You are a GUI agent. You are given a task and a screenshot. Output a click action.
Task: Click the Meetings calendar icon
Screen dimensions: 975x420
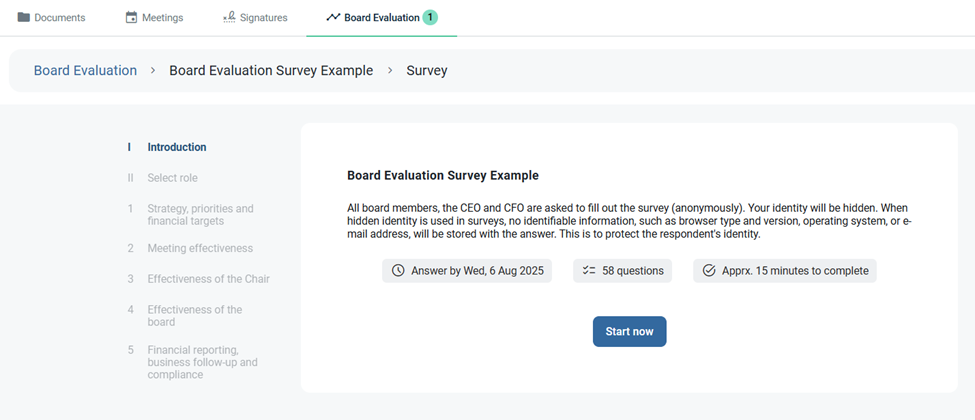pyautogui.click(x=131, y=17)
